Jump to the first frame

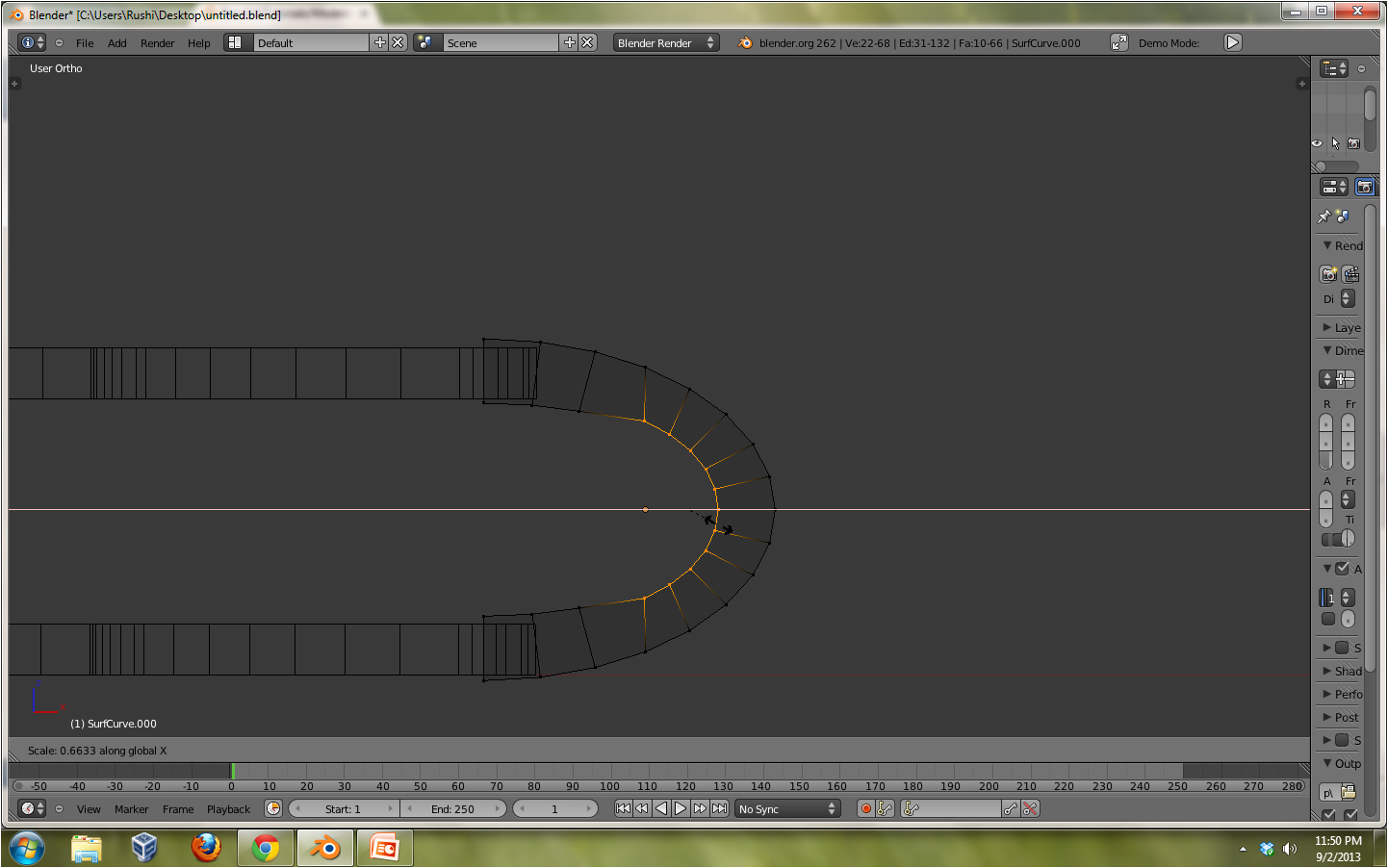[x=623, y=808]
